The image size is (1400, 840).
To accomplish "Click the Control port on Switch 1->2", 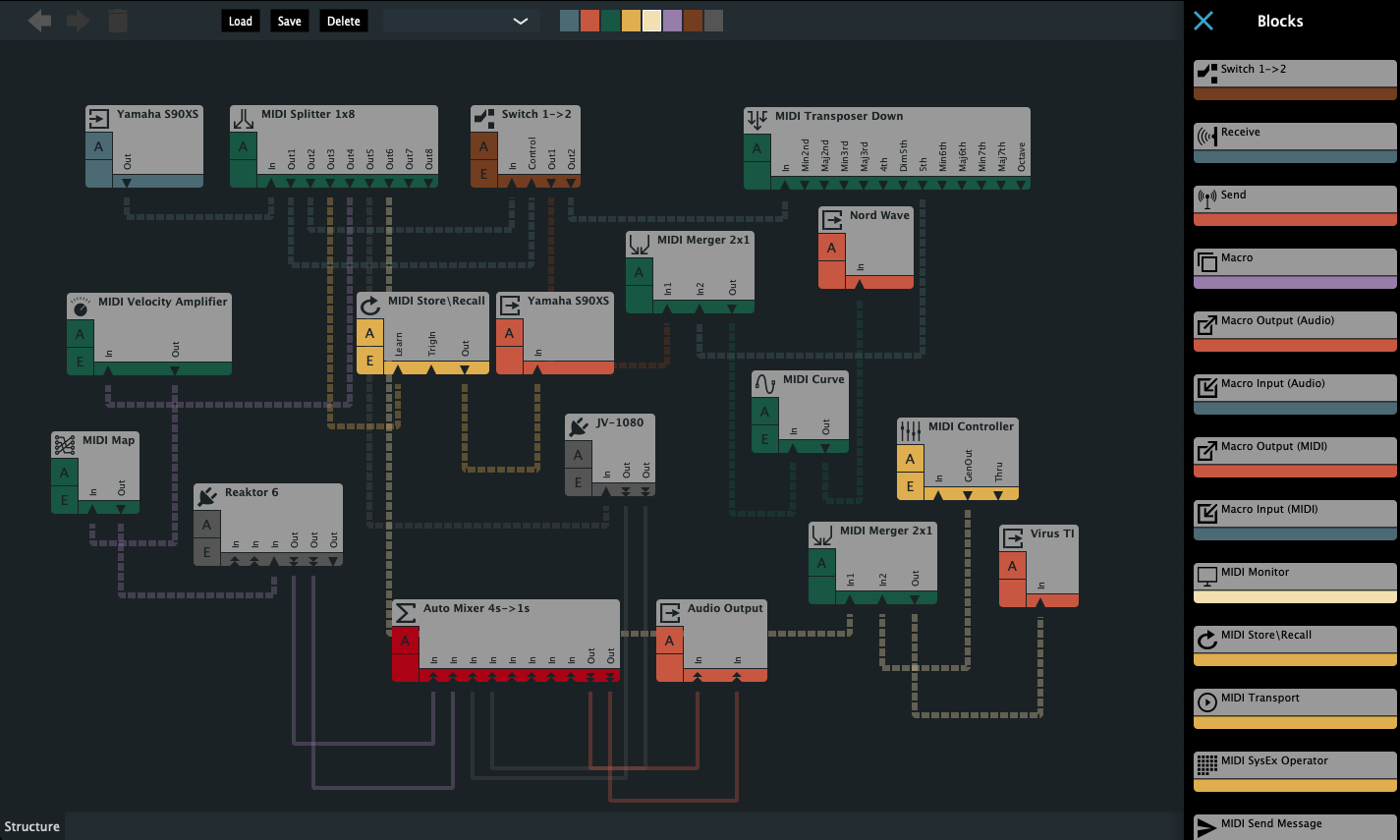I will click(532, 182).
